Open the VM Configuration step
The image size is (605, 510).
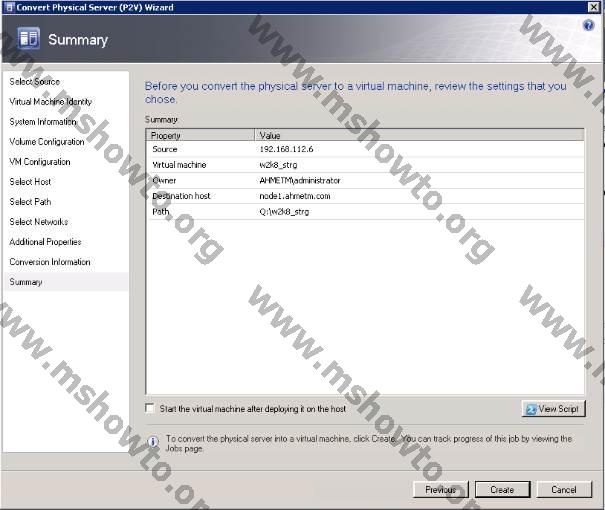pos(40,162)
